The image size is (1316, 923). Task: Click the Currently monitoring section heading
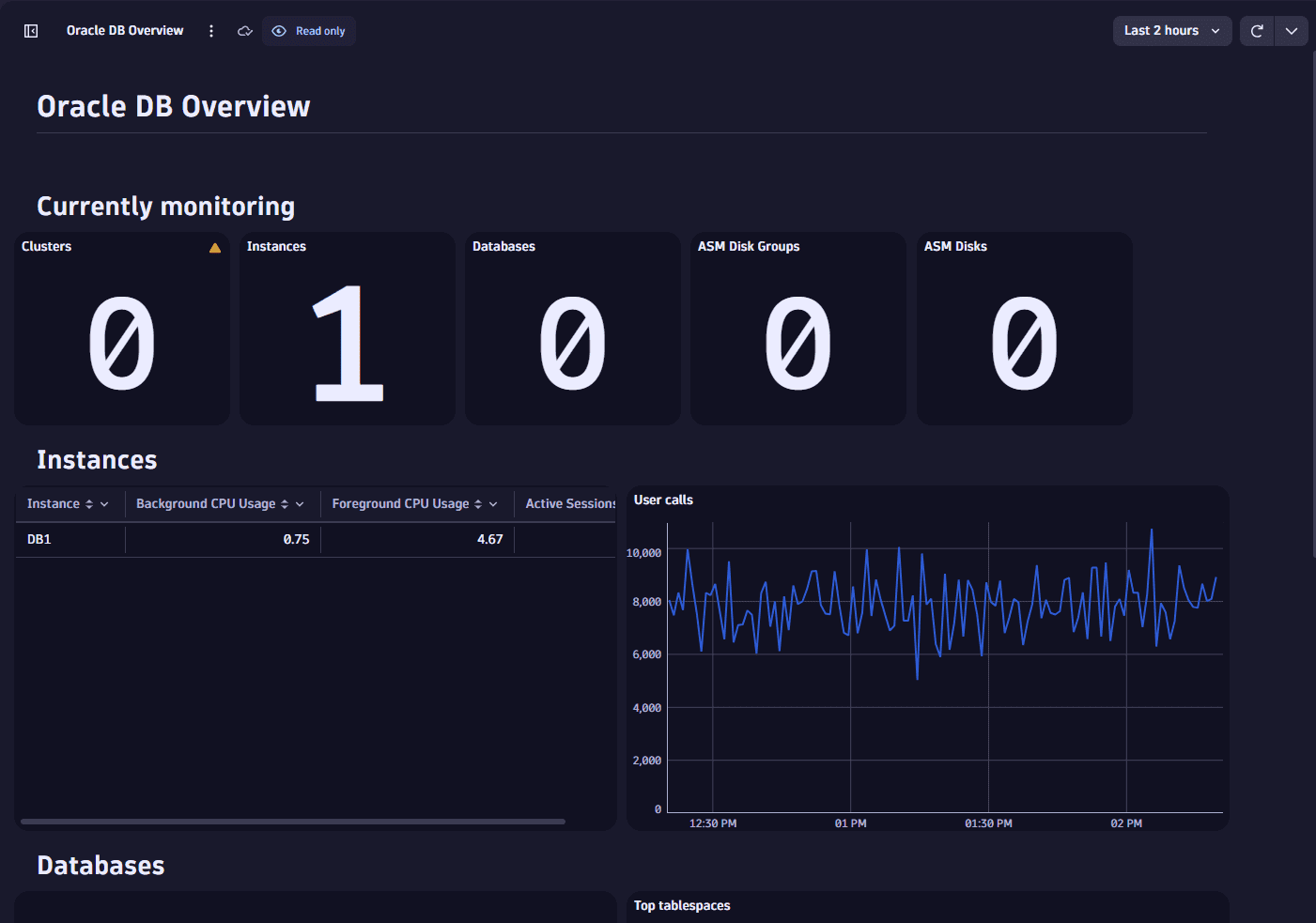tap(165, 207)
